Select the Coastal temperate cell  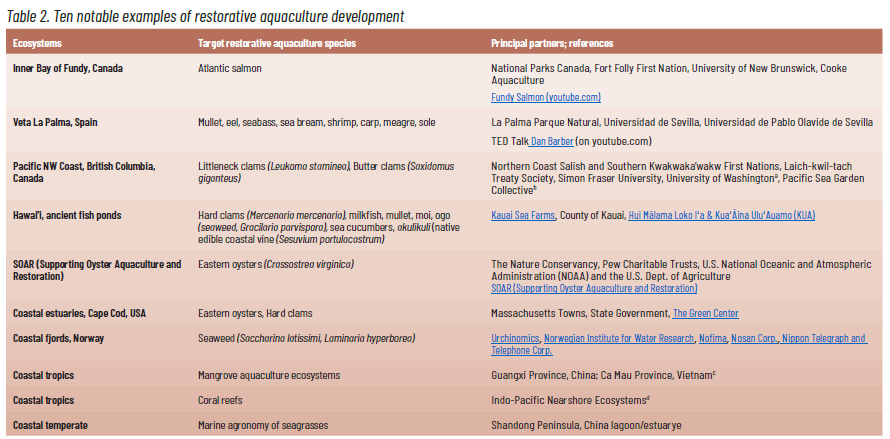click(x=50, y=425)
